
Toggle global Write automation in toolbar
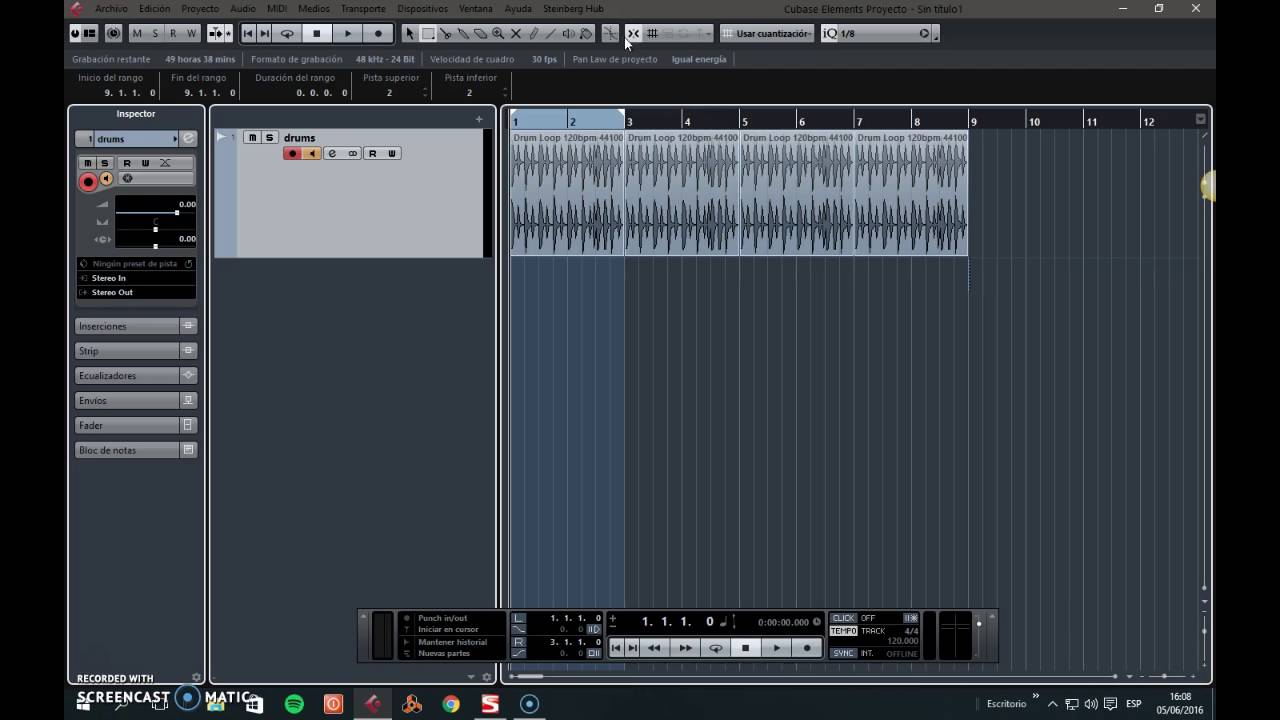pos(191,33)
